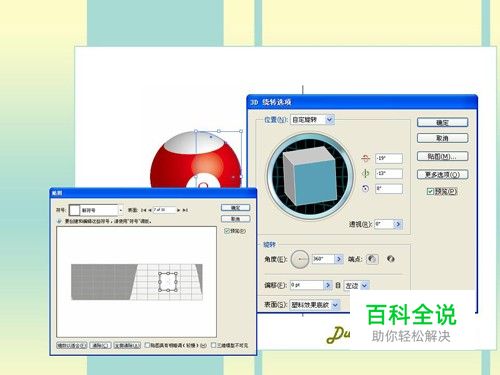Click 取消 button in 贴图 dialog
500x375 pixels.
pos(235,219)
